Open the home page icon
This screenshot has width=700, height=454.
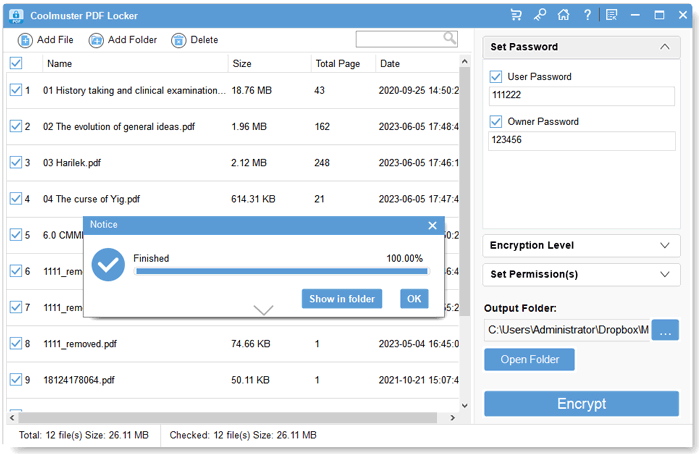[563, 15]
